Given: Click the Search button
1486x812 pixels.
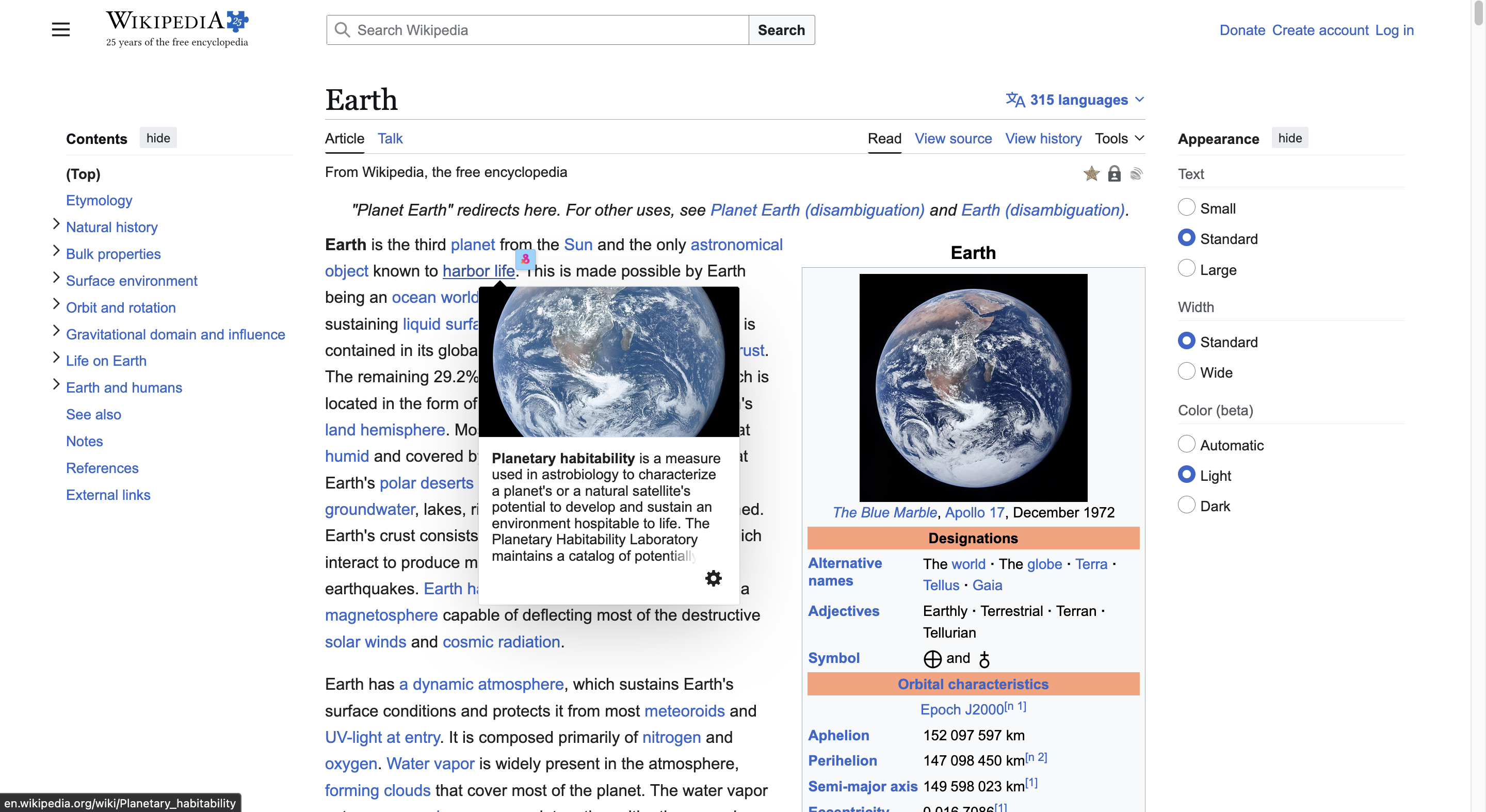Looking at the screenshot, I should pyautogui.click(x=781, y=30).
